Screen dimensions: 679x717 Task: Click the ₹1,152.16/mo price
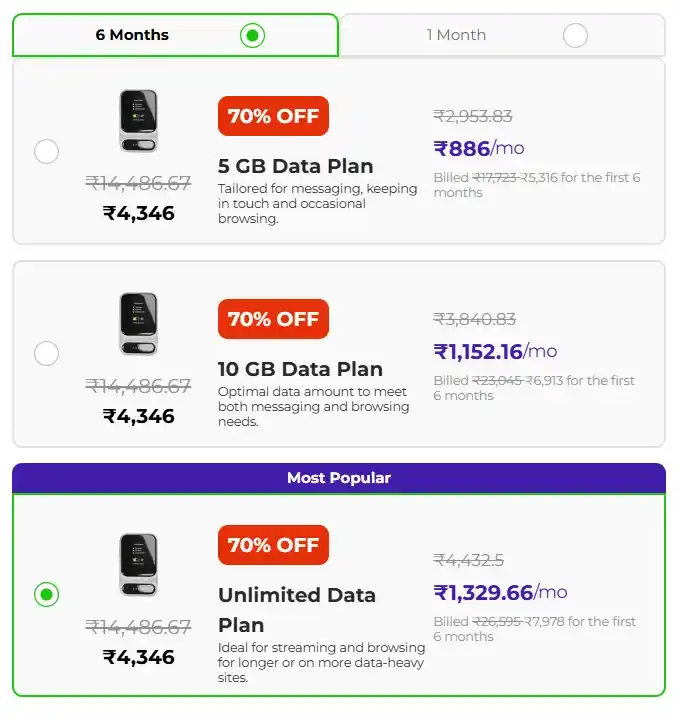point(494,351)
